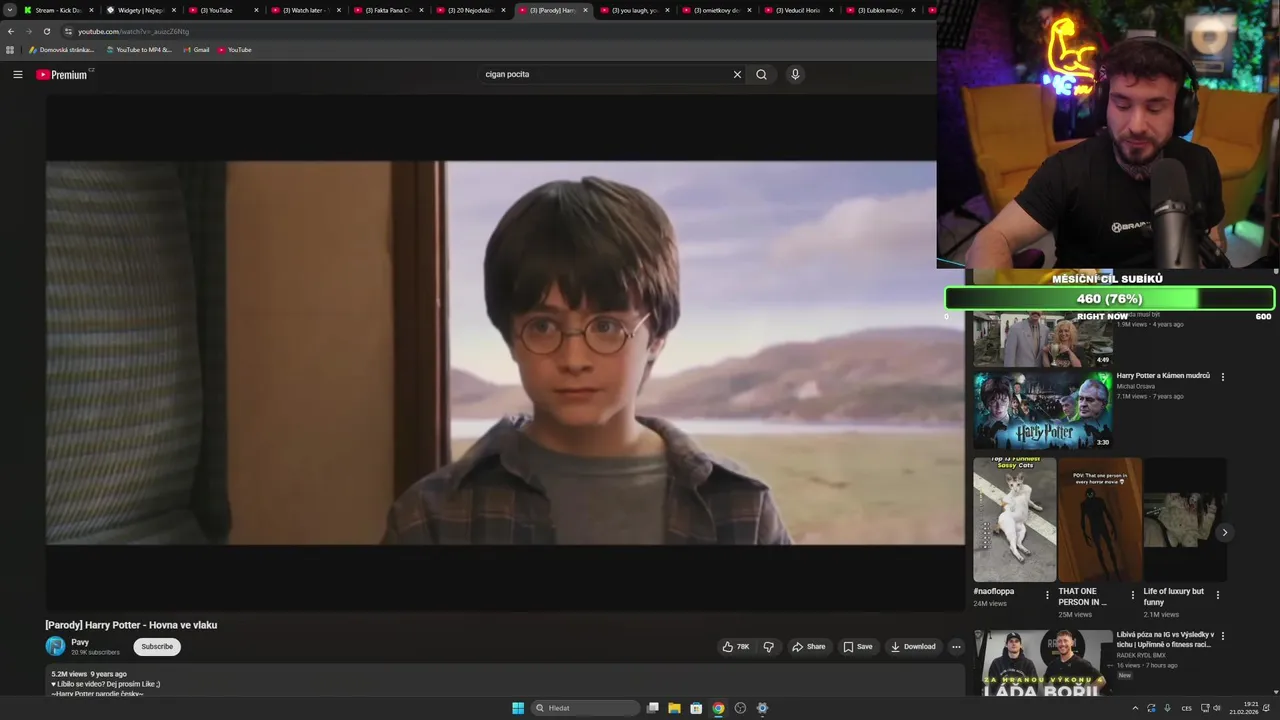Open Task View on the taskbar
This screenshot has width=1280, height=720.
pyautogui.click(x=653, y=708)
